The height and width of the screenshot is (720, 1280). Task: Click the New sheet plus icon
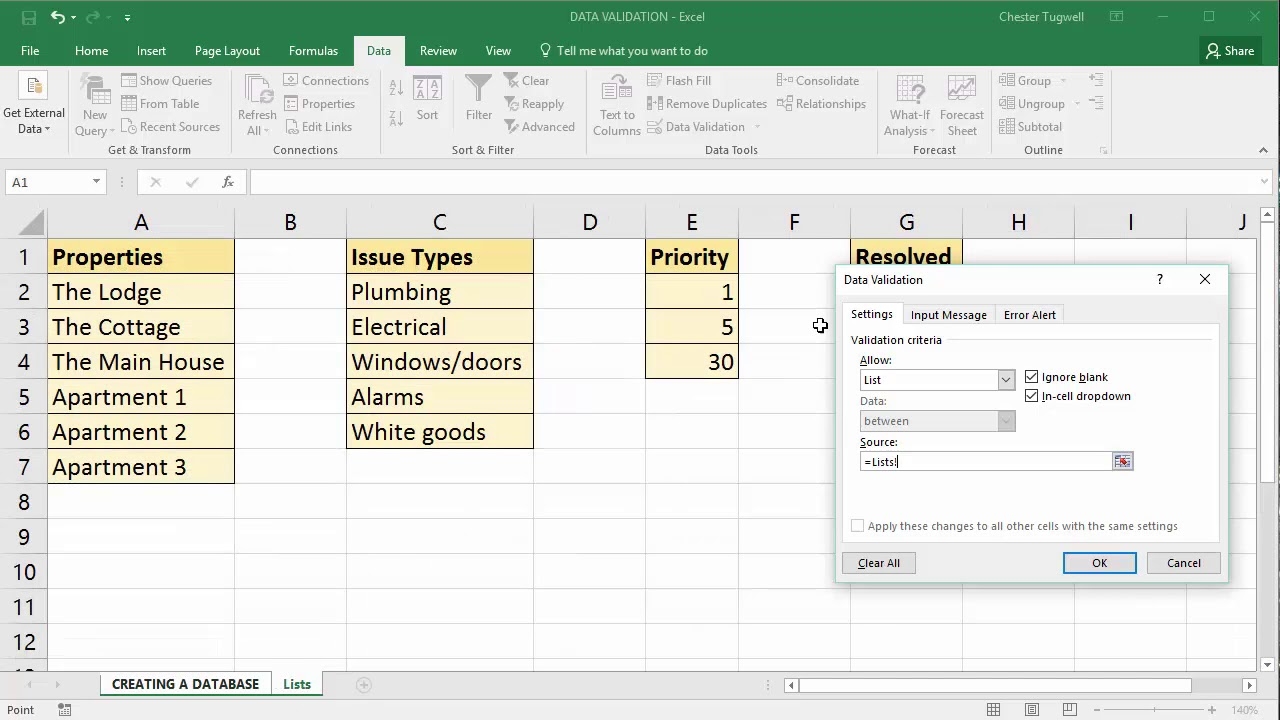click(364, 685)
